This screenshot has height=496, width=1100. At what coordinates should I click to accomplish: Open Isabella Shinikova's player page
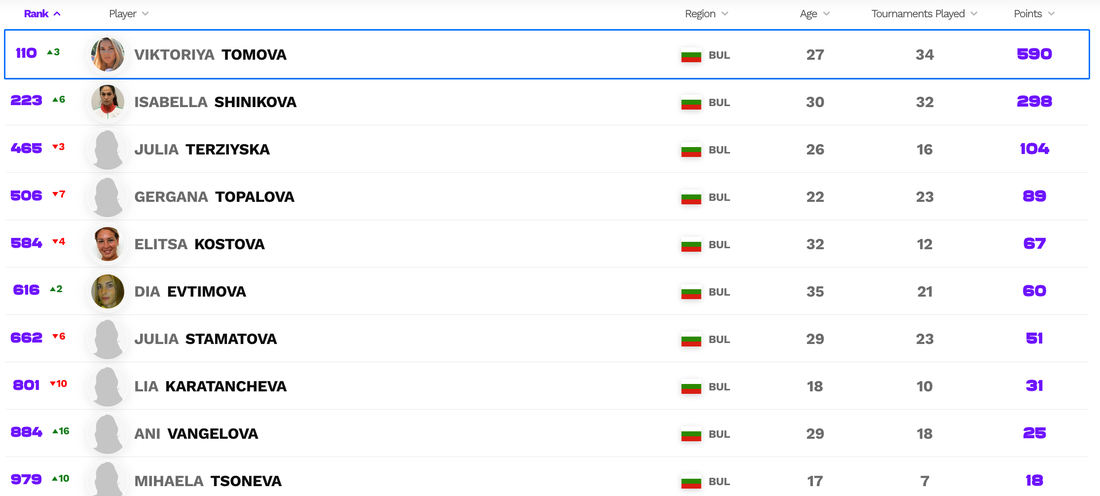(x=215, y=102)
